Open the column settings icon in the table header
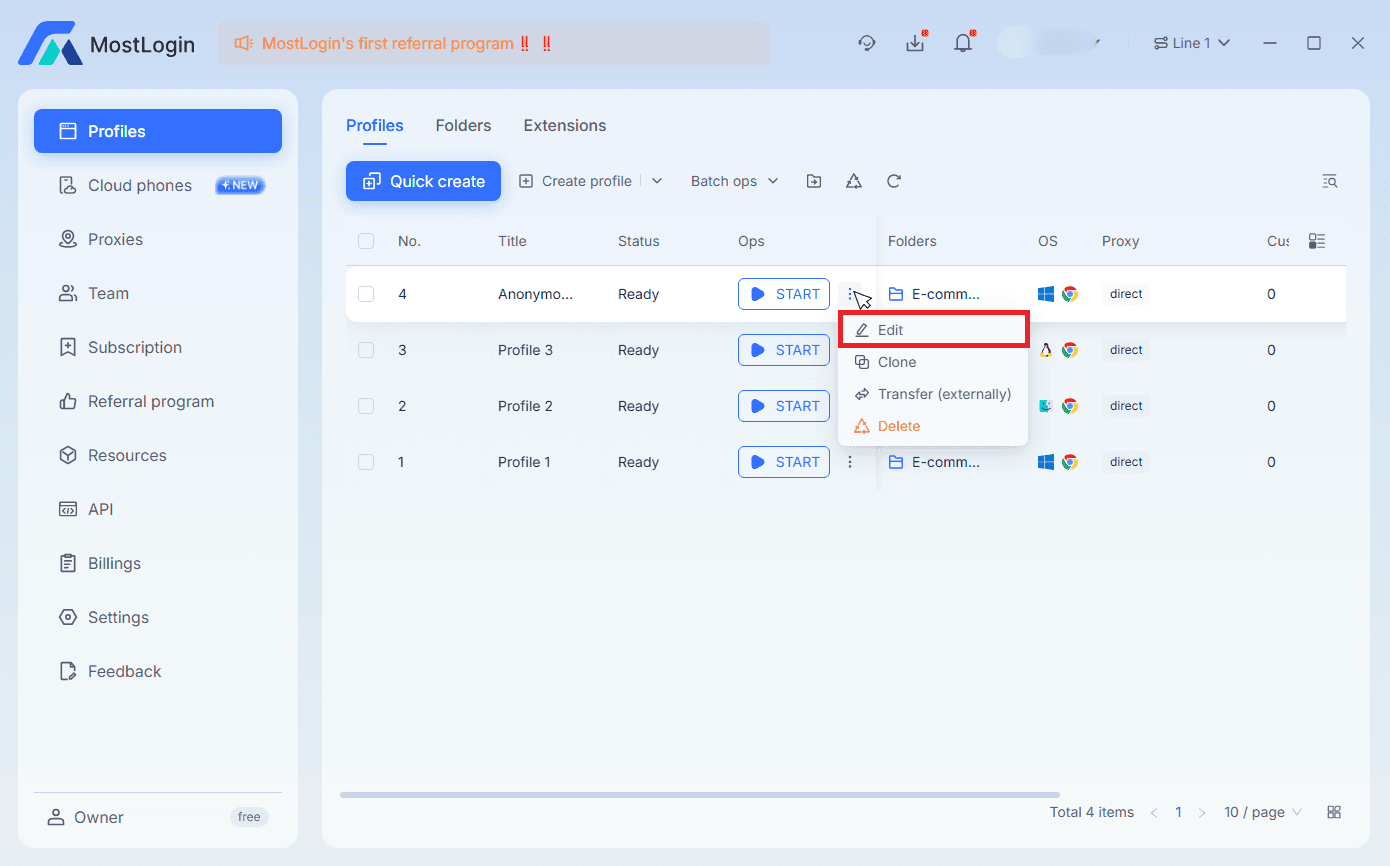Viewport: 1390px width, 866px height. (x=1317, y=241)
